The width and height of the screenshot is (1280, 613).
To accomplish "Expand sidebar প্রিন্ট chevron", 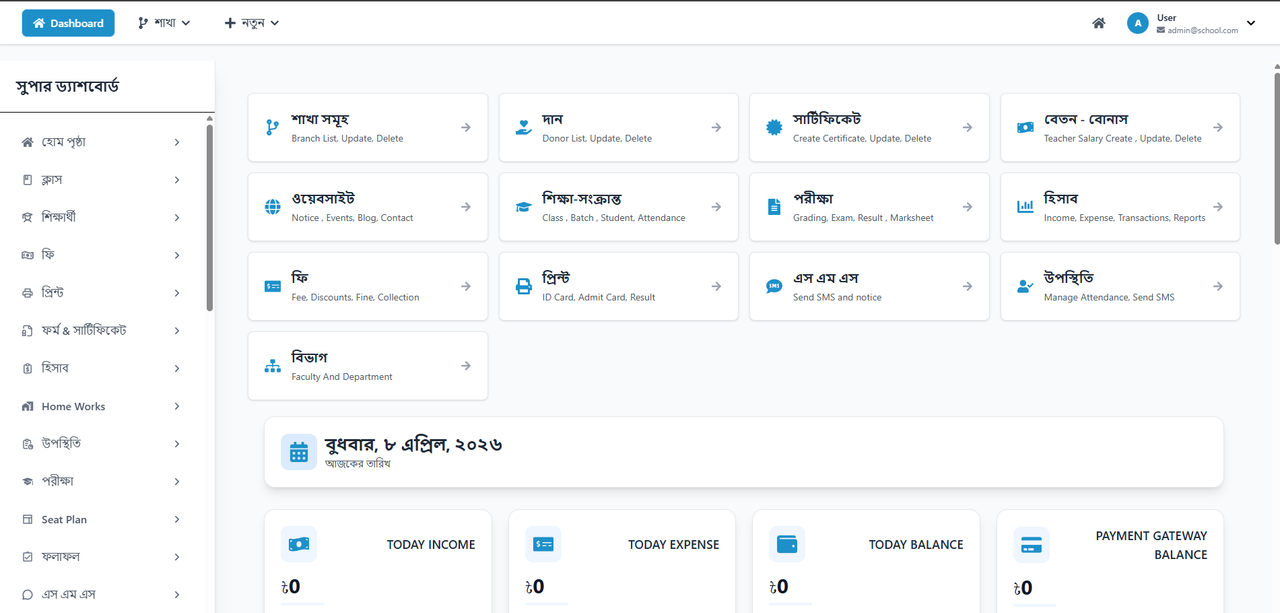I will pos(177,293).
